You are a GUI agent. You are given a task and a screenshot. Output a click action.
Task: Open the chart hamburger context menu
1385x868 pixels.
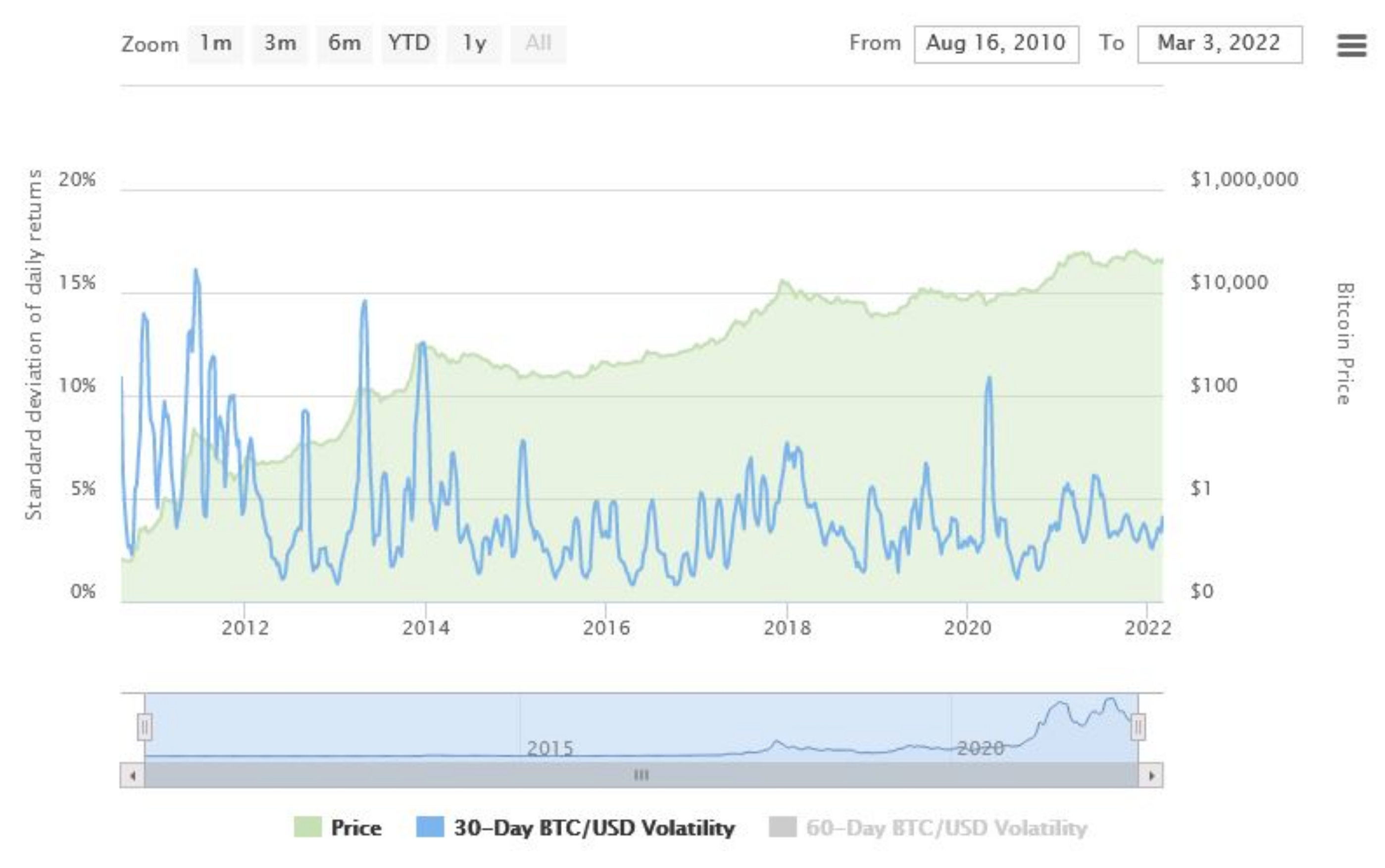(x=1351, y=46)
